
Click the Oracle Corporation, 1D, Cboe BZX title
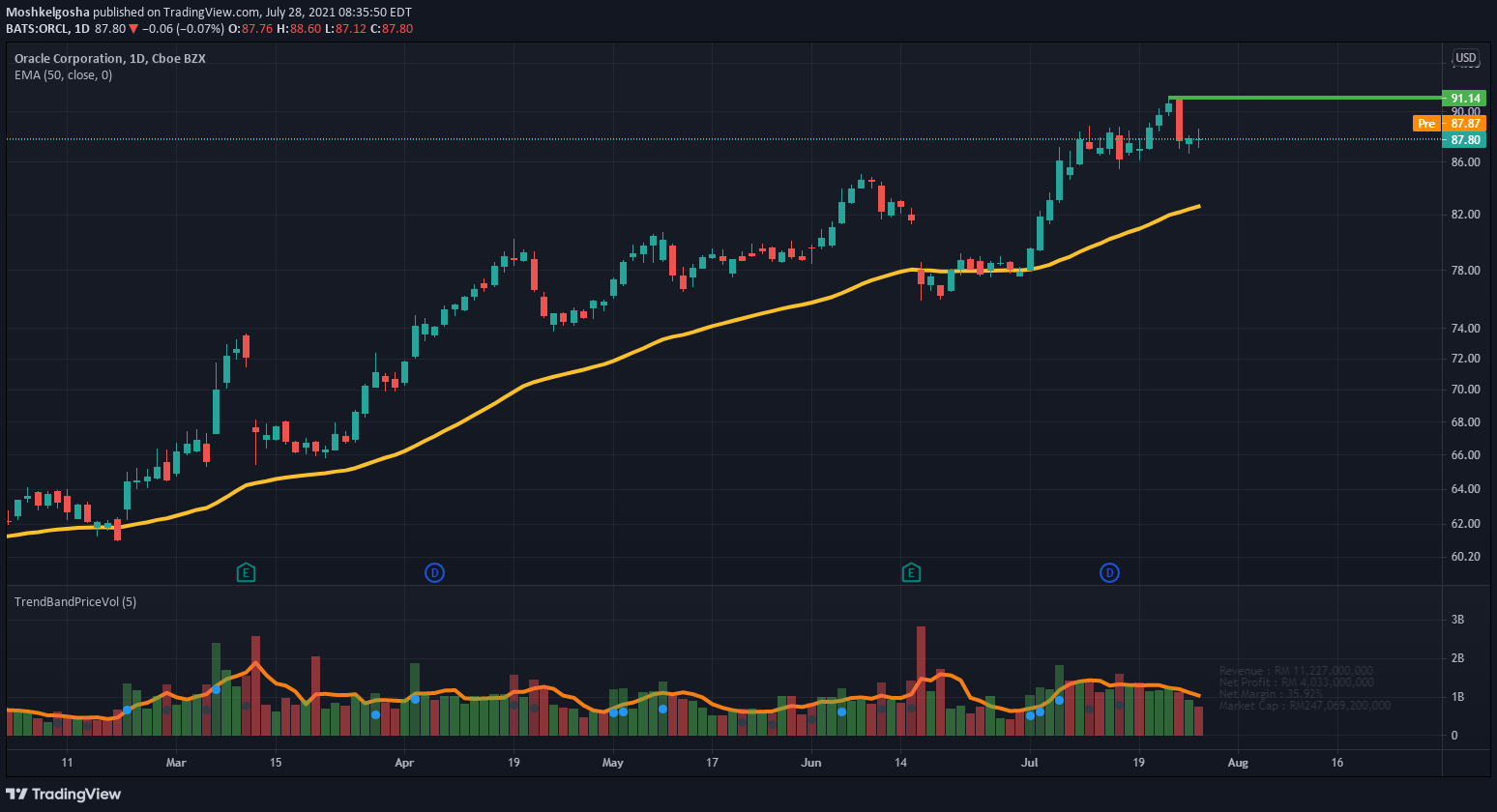click(x=110, y=58)
